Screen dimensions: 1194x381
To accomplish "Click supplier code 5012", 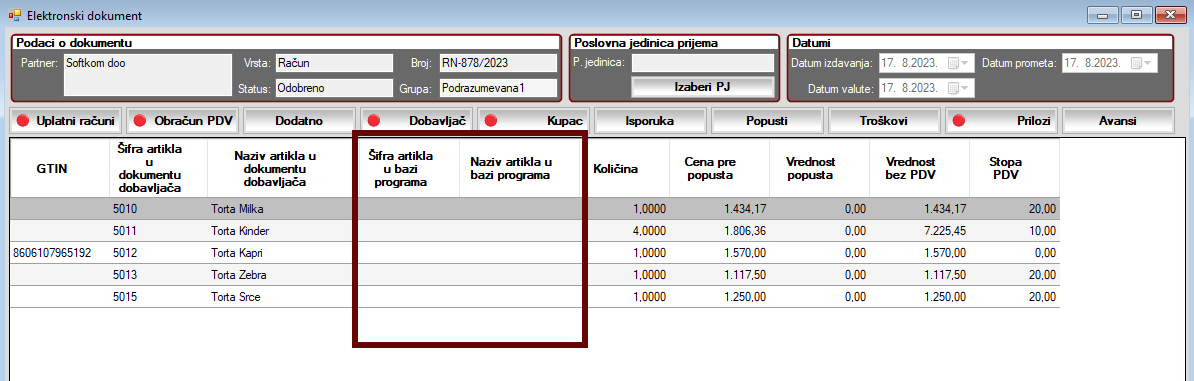I will coord(125,253).
